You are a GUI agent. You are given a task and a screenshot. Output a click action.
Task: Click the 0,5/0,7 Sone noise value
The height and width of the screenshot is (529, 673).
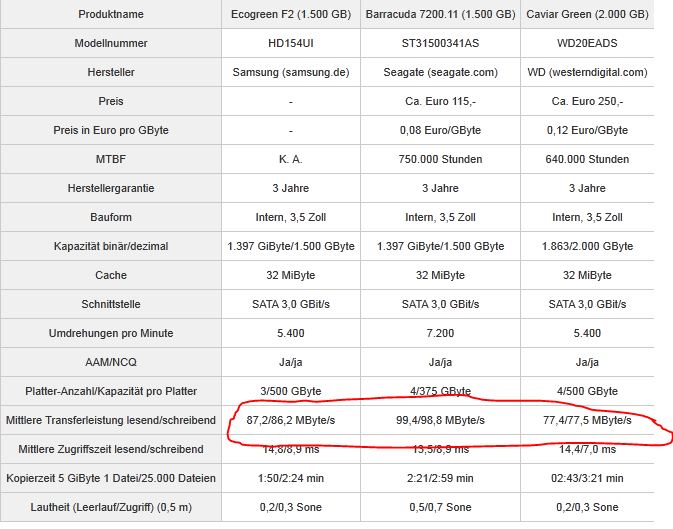coord(439,507)
